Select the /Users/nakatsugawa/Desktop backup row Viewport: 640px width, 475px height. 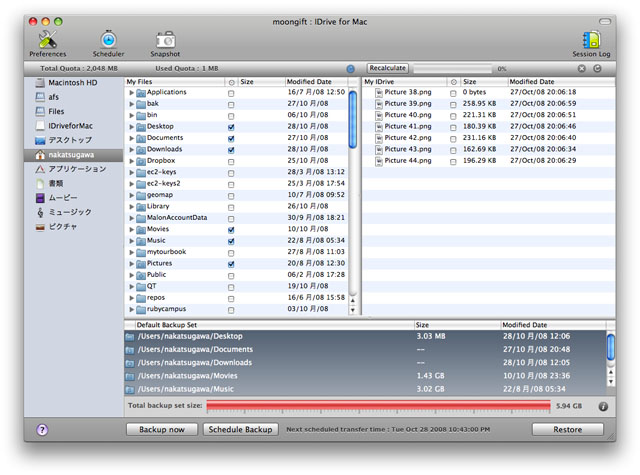coord(365,337)
